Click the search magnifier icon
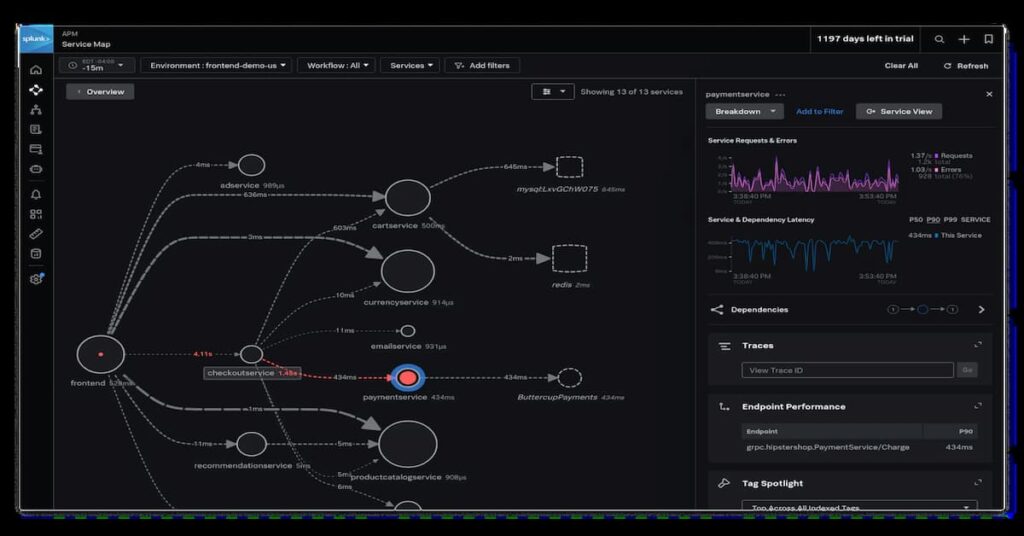This screenshot has height=536, width=1024. [x=939, y=39]
